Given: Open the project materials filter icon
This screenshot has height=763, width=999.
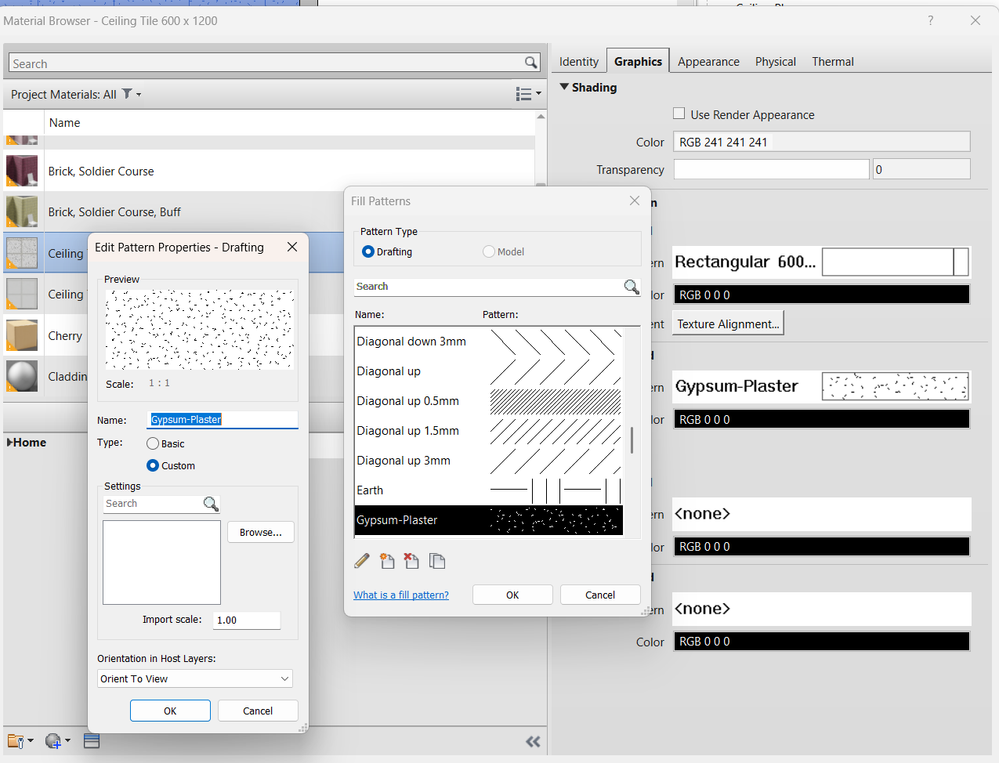Looking at the screenshot, I should pos(127,94).
